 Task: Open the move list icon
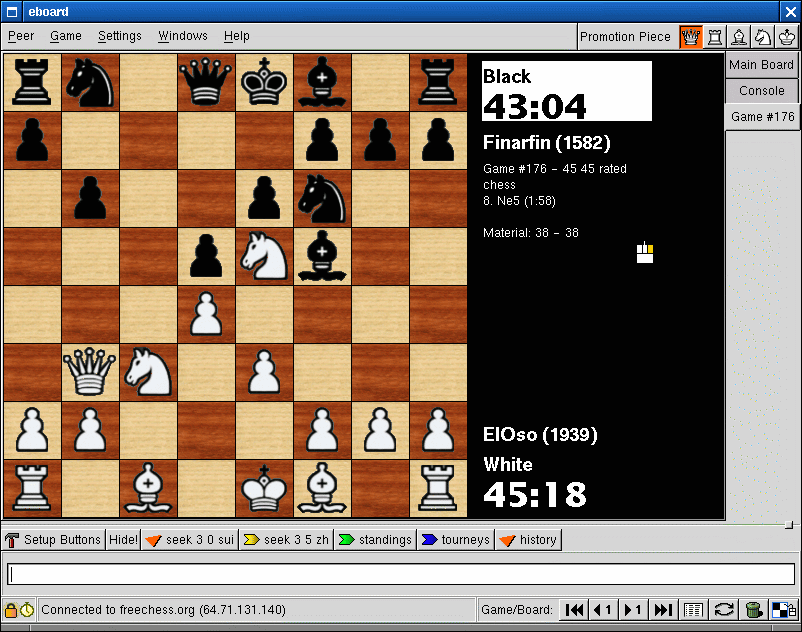click(693, 610)
